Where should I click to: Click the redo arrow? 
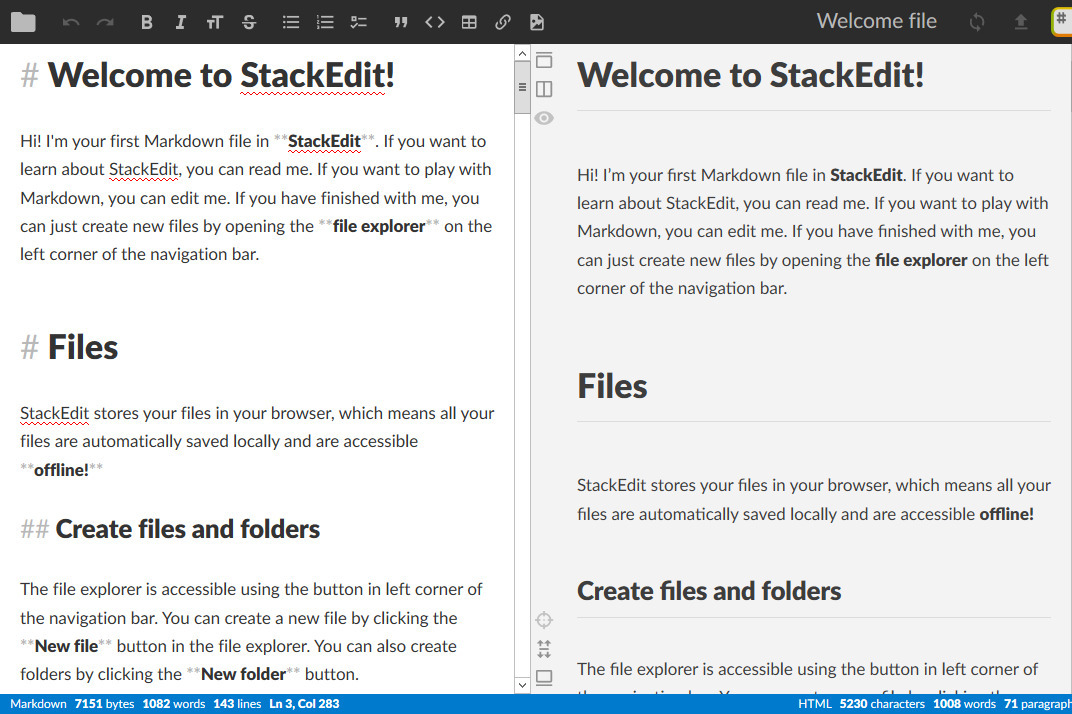105,23
